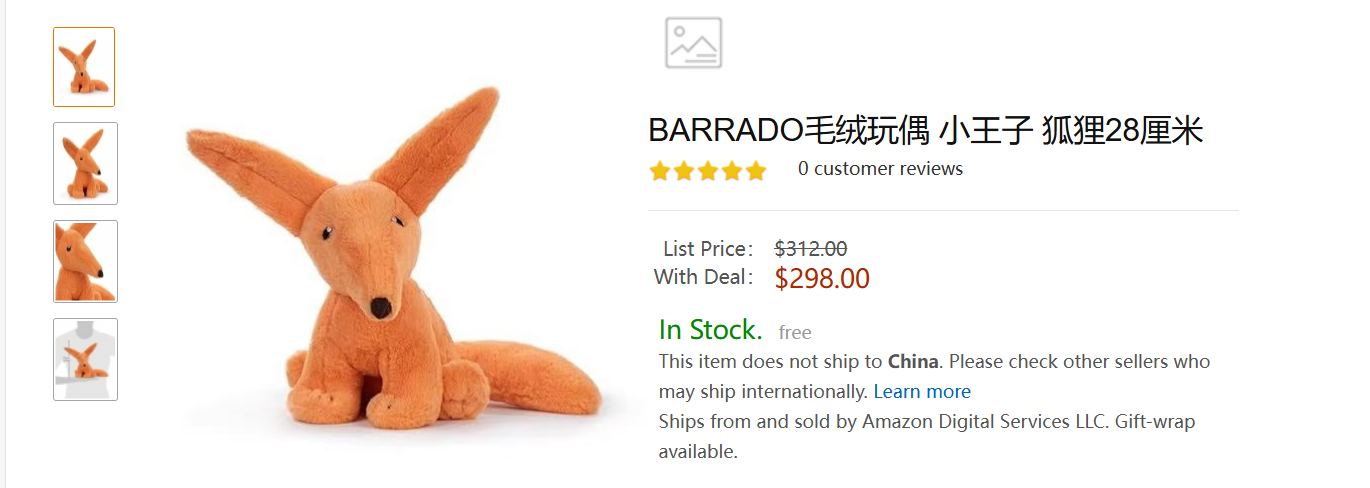Click the third rating star
Image resolution: width=1370 pixels, height=488 pixels.
pos(708,171)
